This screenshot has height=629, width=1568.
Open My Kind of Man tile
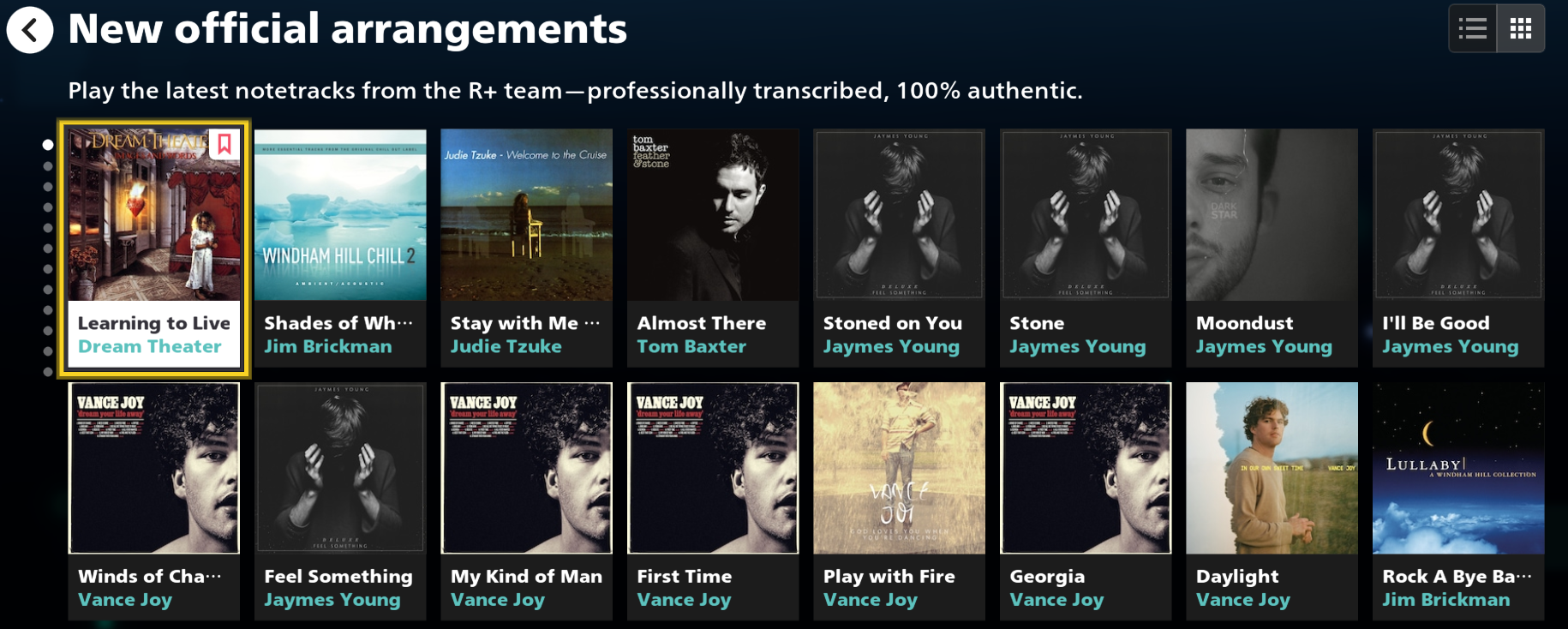[527, 501]
